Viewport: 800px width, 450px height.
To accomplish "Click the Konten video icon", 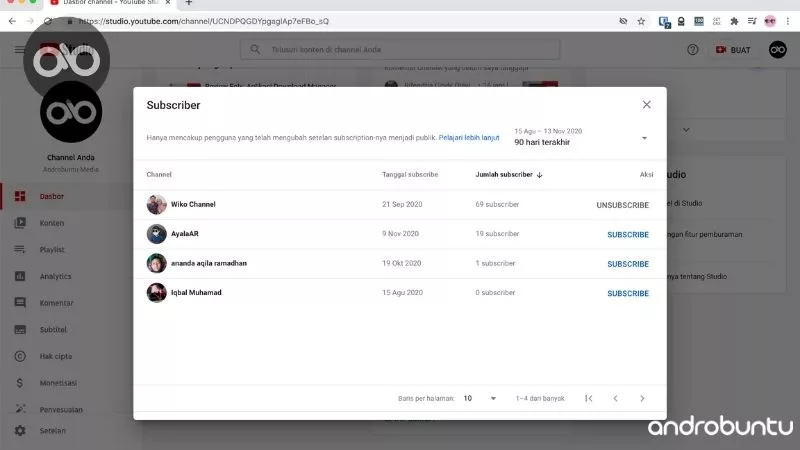I will [20, 223].
